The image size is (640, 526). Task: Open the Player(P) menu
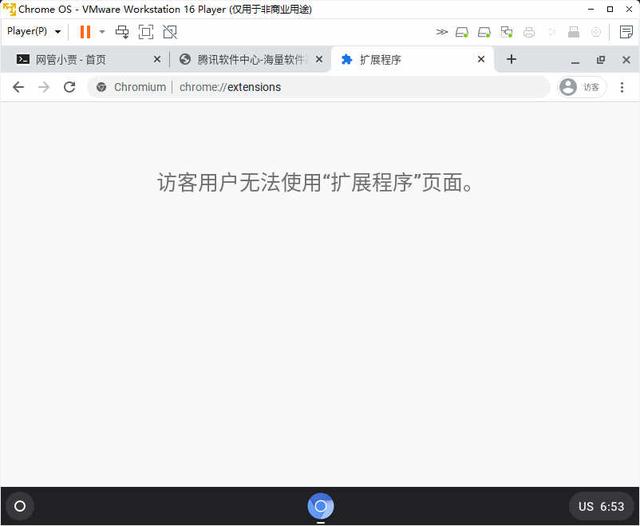point(34,31)
